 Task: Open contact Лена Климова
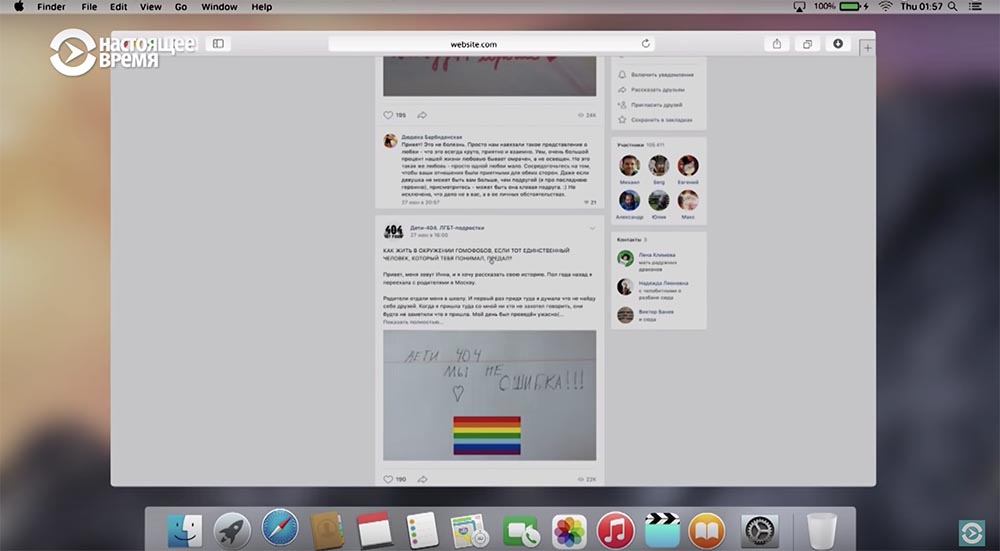point(657,254)
